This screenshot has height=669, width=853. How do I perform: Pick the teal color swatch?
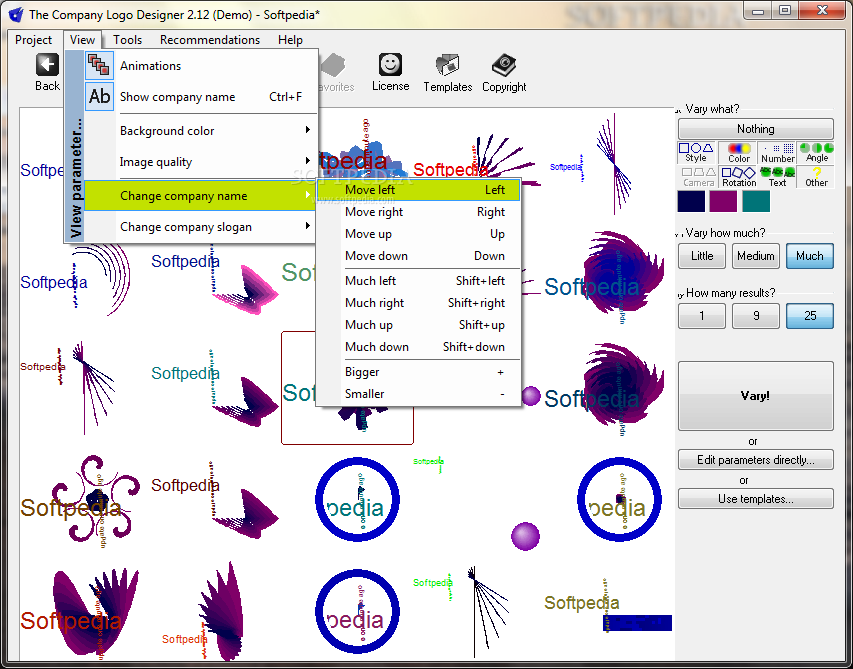point(756,202)
